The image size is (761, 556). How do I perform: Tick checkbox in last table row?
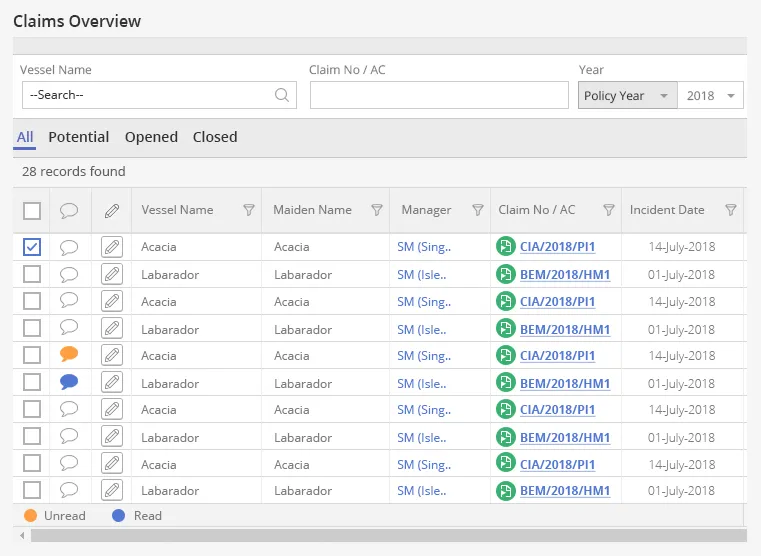coord(32,490)
